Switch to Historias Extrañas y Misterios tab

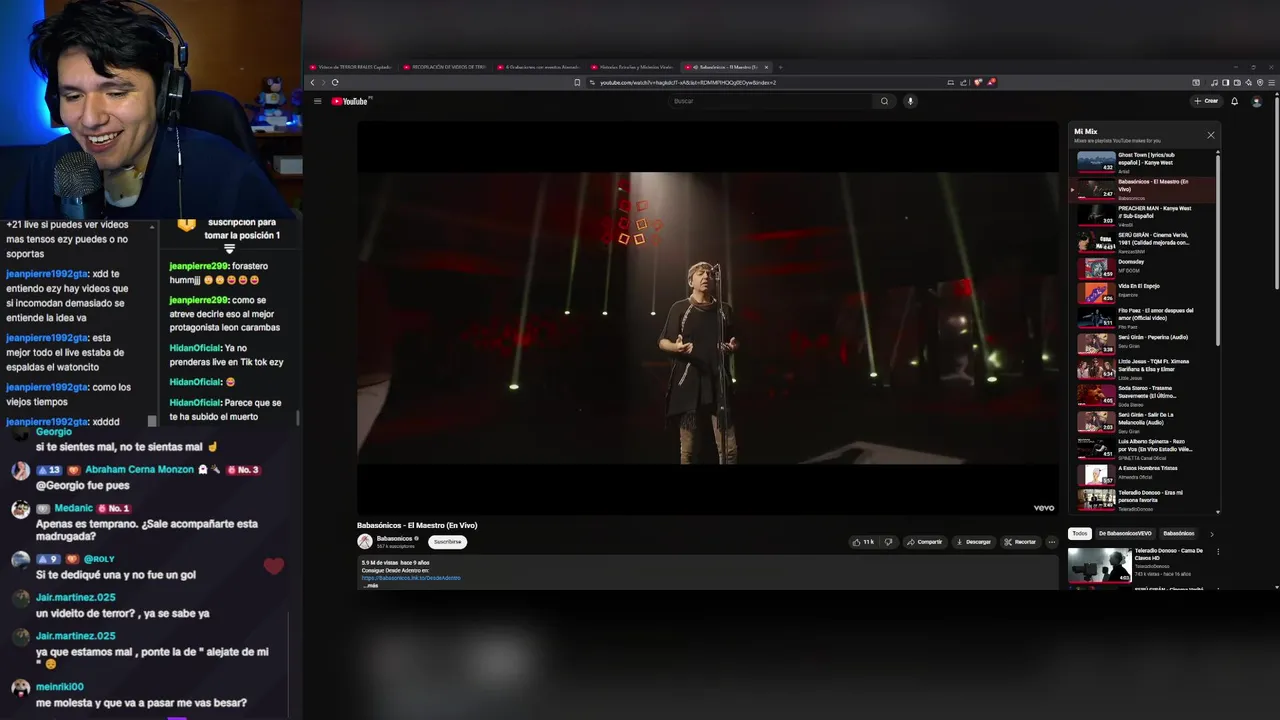pos(633,67)
